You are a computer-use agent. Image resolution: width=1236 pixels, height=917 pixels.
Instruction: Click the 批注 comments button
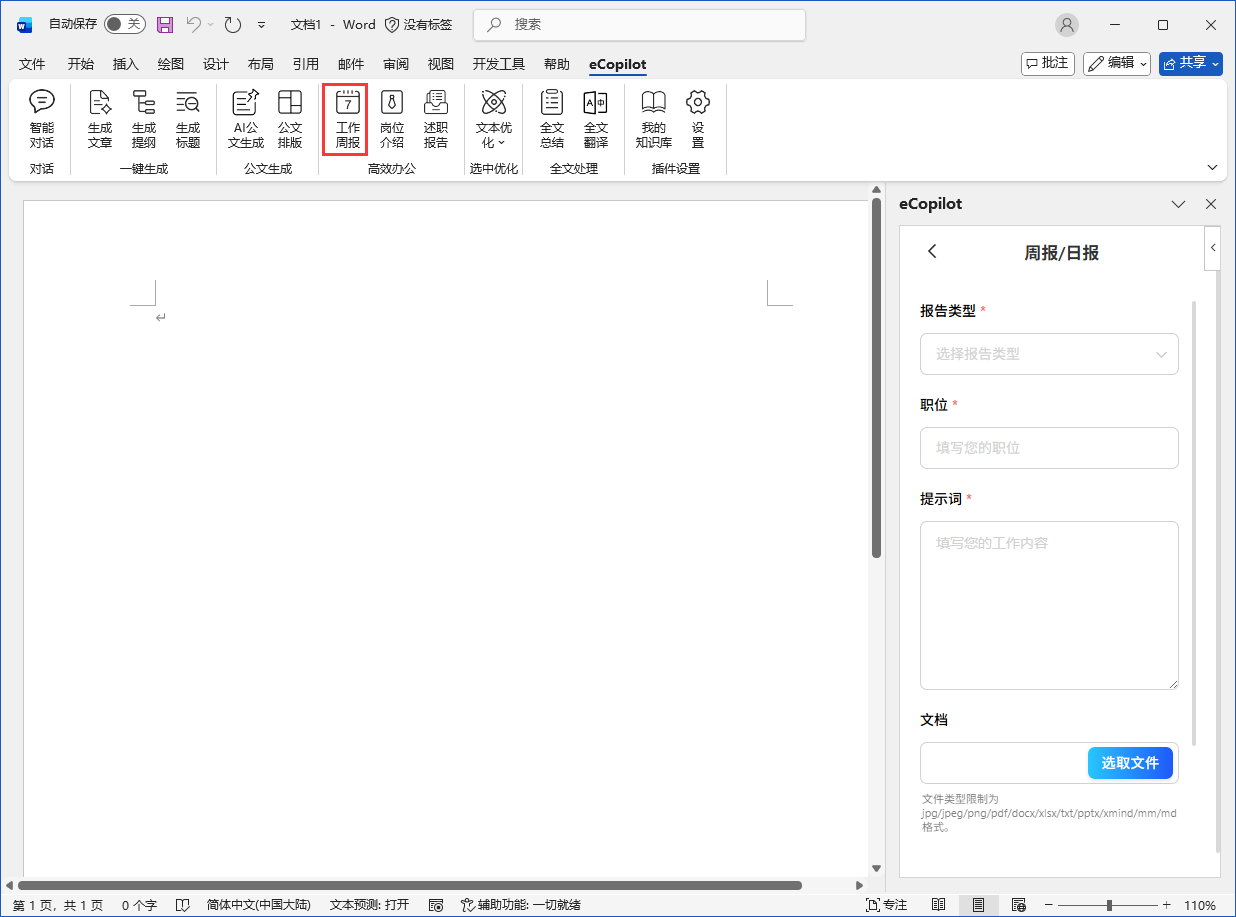pos(1047,63)
